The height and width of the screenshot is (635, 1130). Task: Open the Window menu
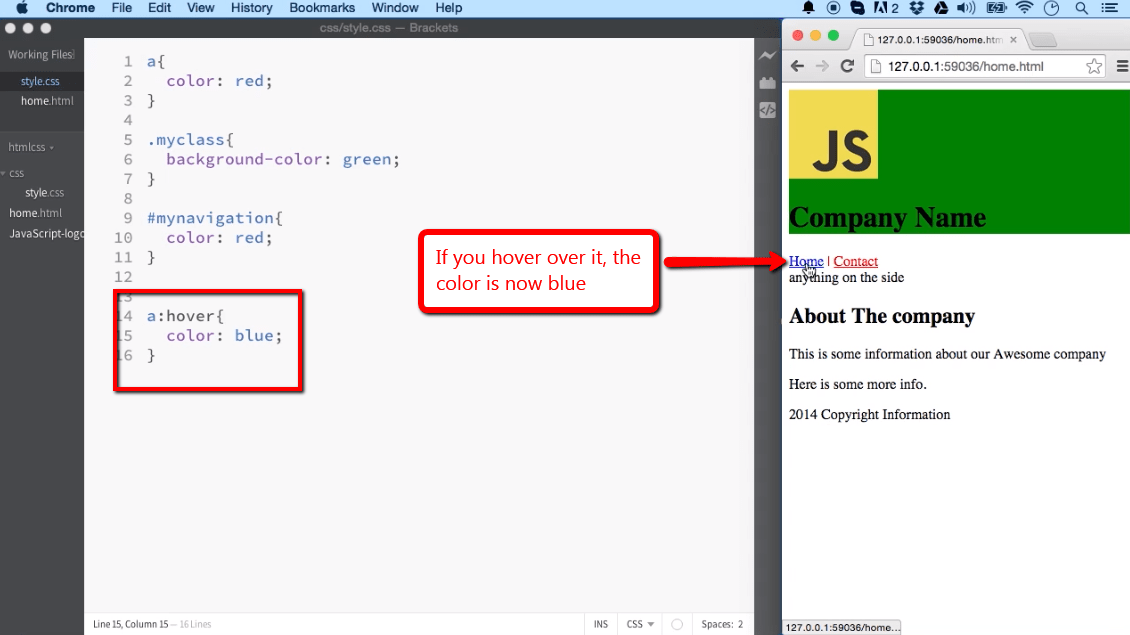tap(395, 8)
